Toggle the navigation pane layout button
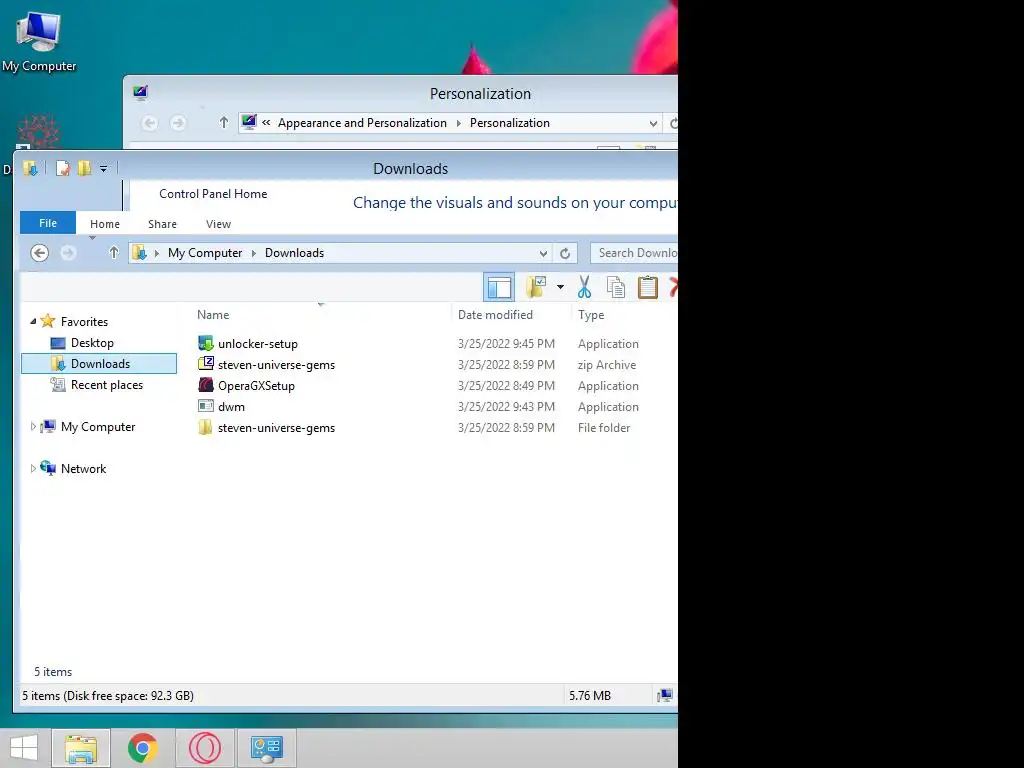The width and height of the screenshot is (1024, 768). tap(499, 287)
